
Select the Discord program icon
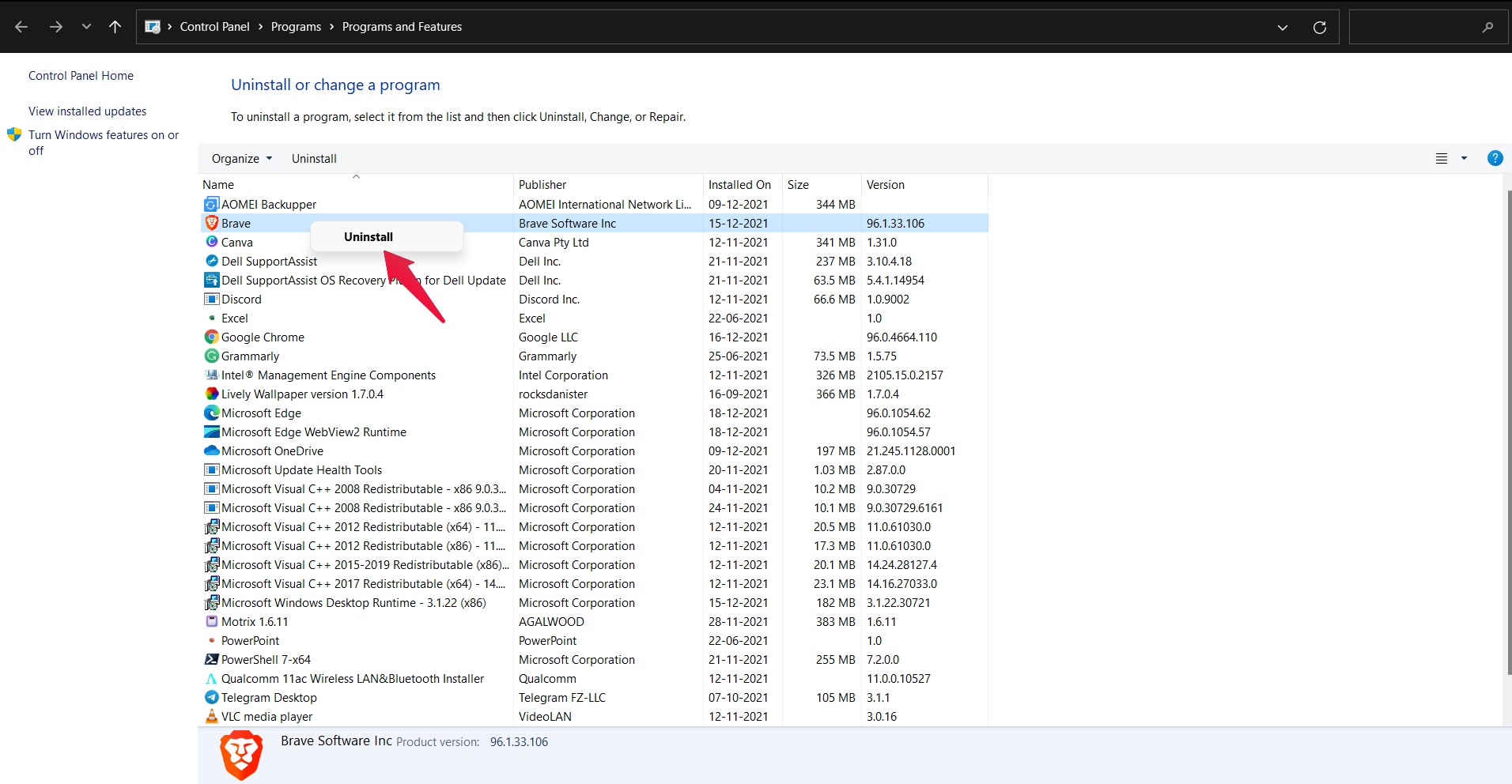(211, 300)
